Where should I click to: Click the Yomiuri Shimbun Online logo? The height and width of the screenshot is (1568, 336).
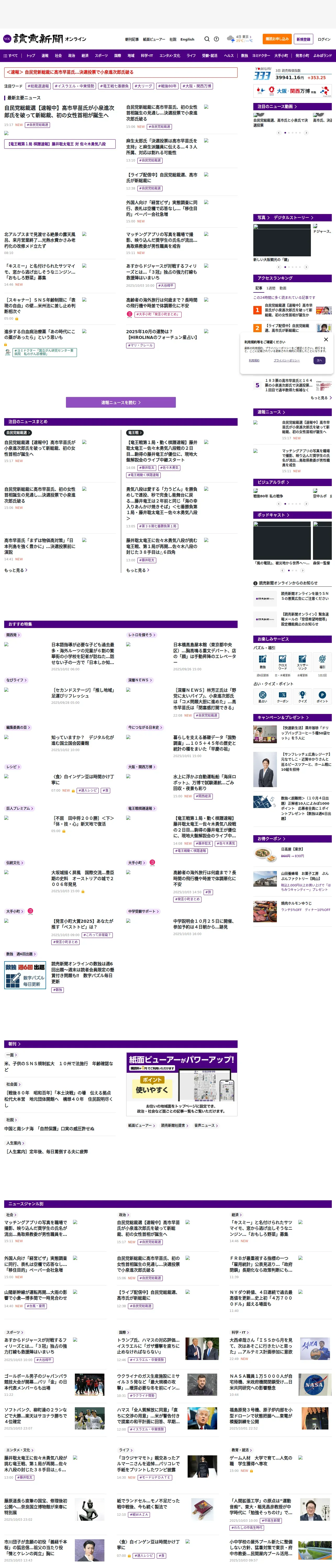44,39
